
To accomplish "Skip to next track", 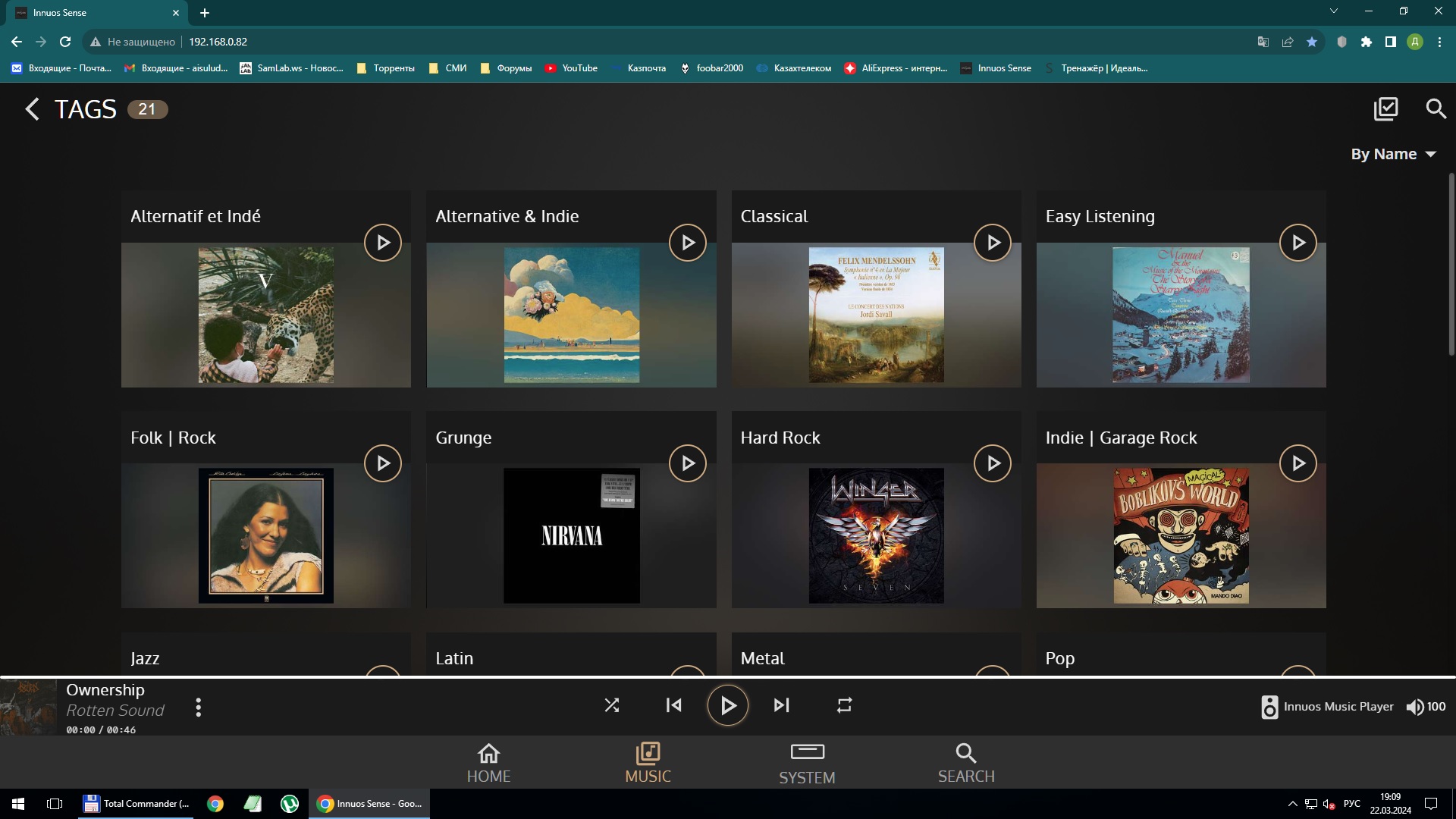I will [x=782, y=705].
